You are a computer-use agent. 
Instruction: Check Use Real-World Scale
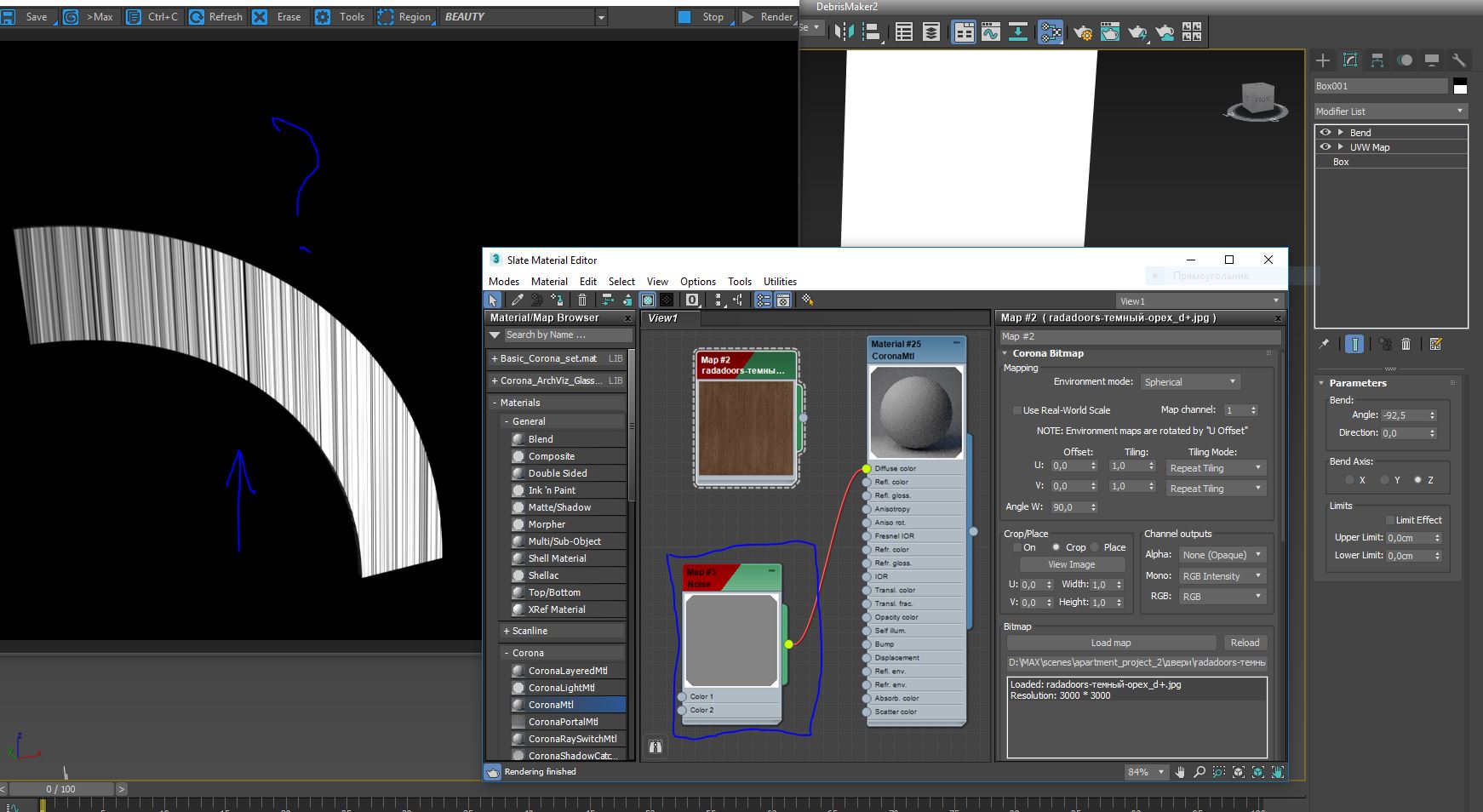point(1016,410)
